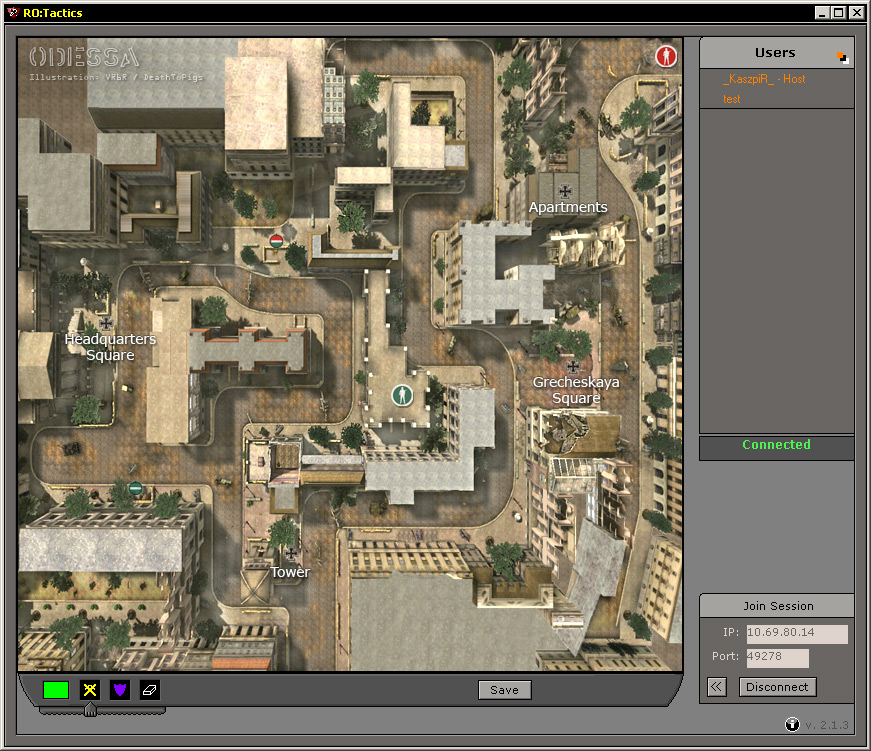Select the eraser tool
Screen dimensions: 871x751
[149, 690]
